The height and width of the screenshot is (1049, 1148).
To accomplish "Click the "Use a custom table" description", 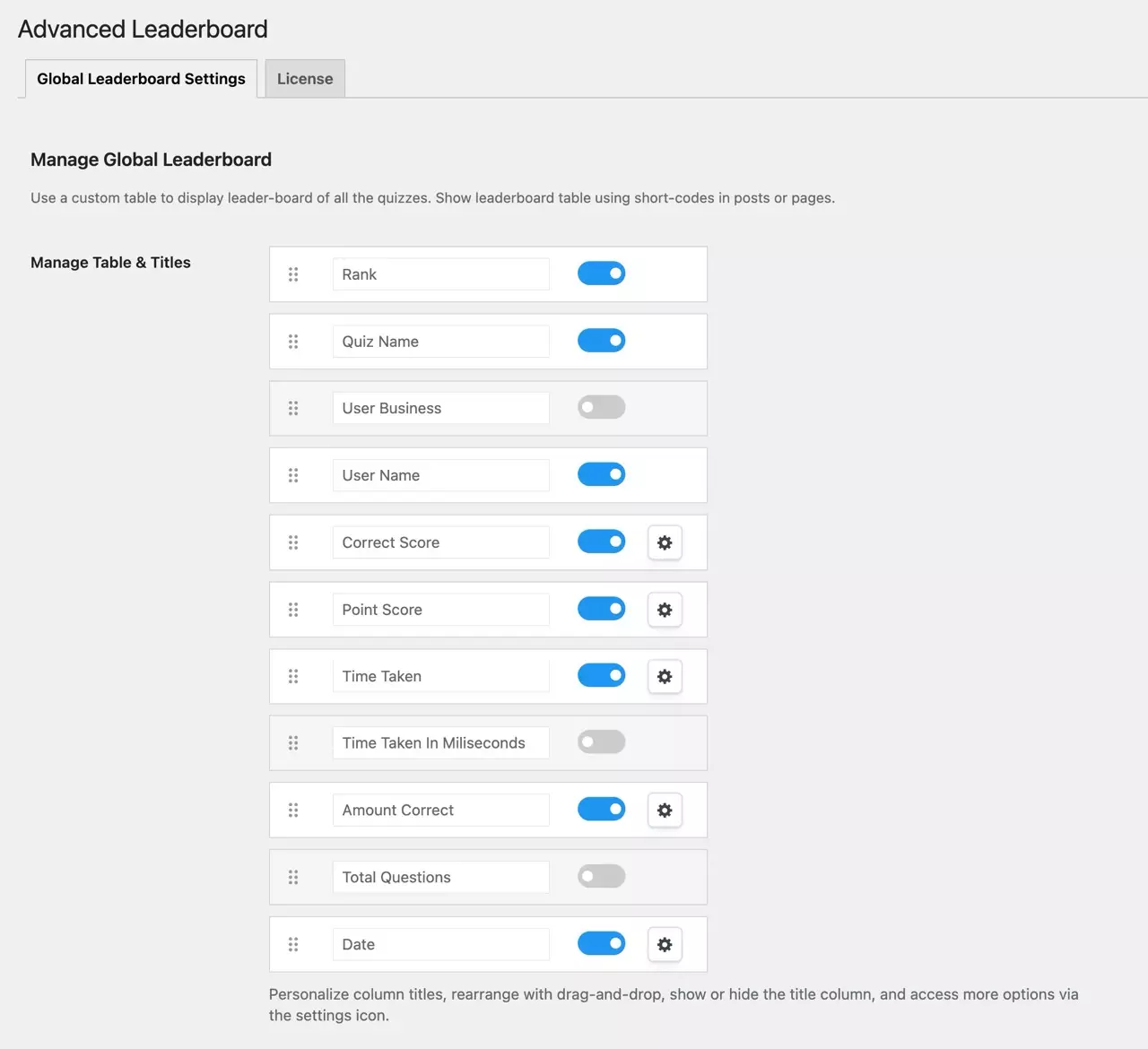I will 432,198.
